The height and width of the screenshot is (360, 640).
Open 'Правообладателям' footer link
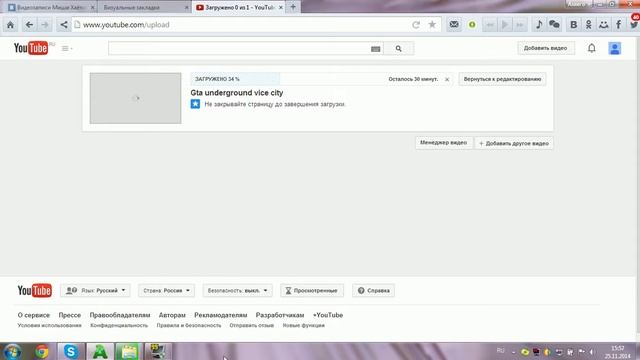click(120, 315)
